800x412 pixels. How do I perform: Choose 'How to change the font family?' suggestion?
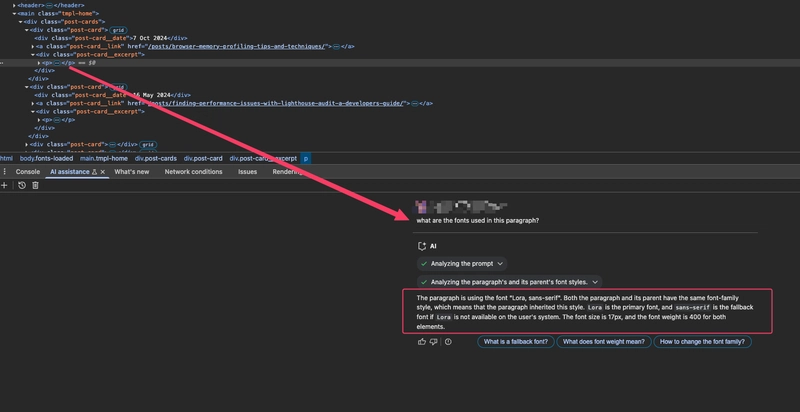(x=702, y=342)
